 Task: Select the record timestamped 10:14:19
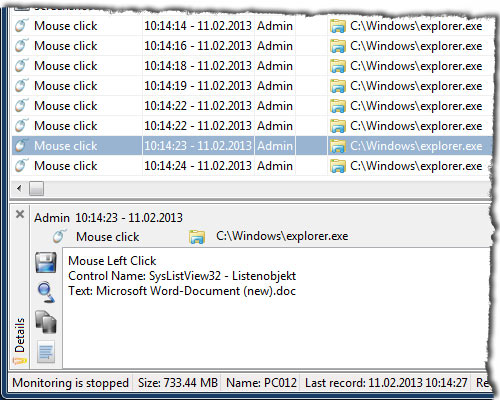pyautogui.click(x=252, y=86)
